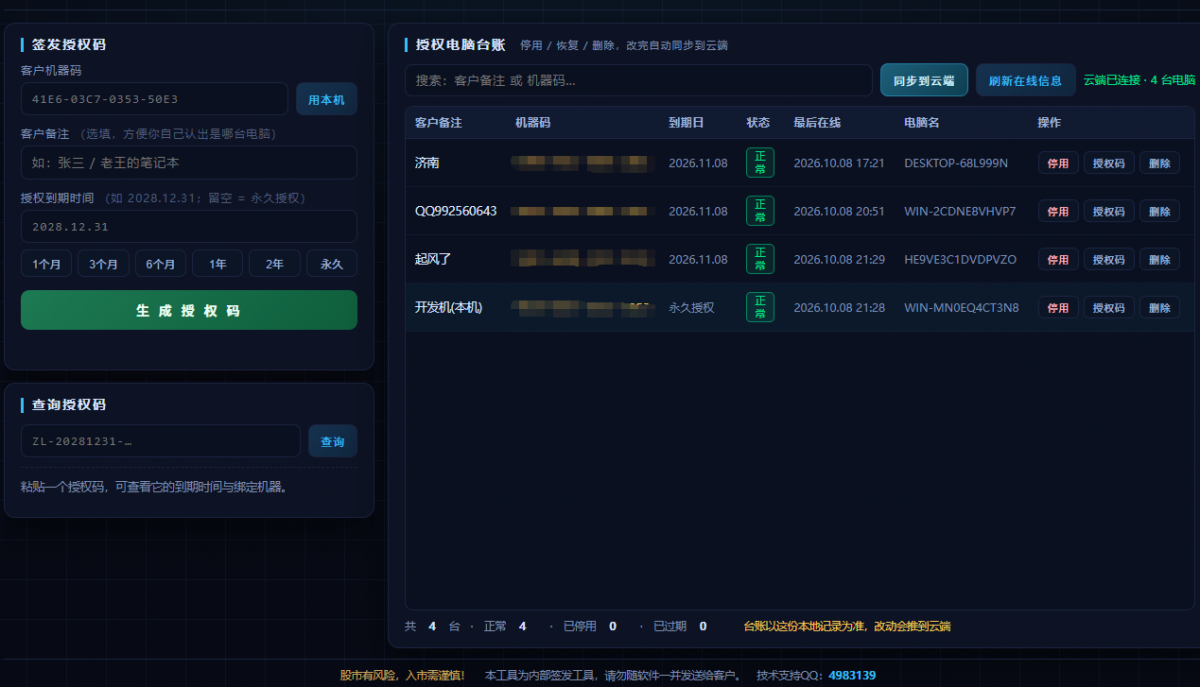
Task: Focus the 查询授权码 input box
Action: pyautogui.click(x=160, y=441)
